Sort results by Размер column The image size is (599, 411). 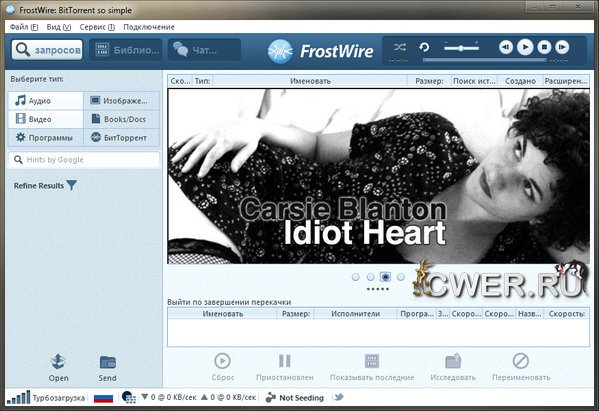(429, 81)
